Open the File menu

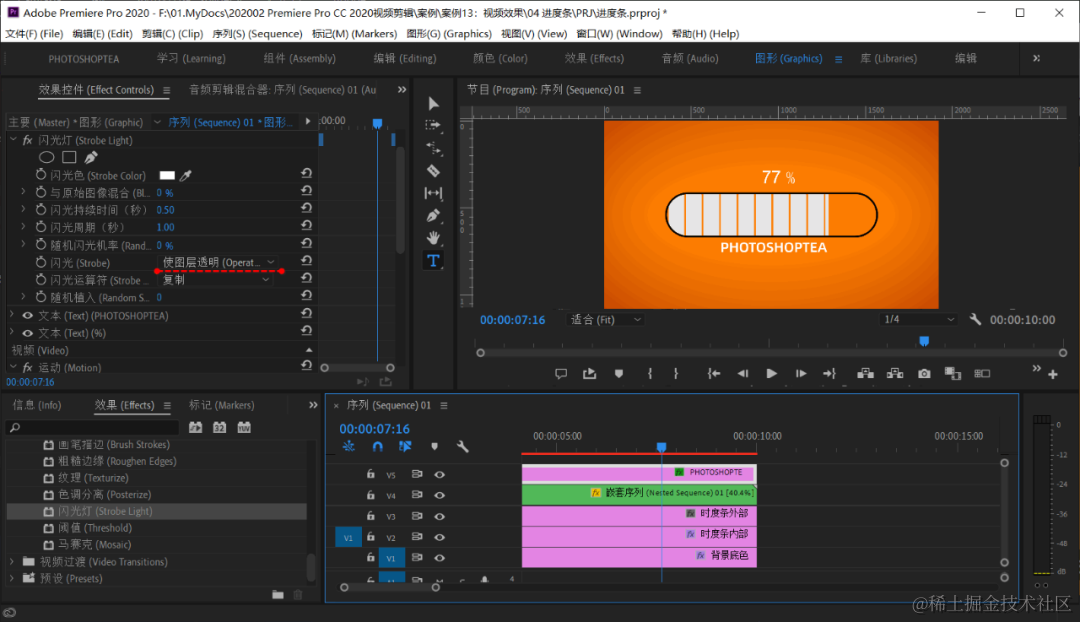point(34,34)
